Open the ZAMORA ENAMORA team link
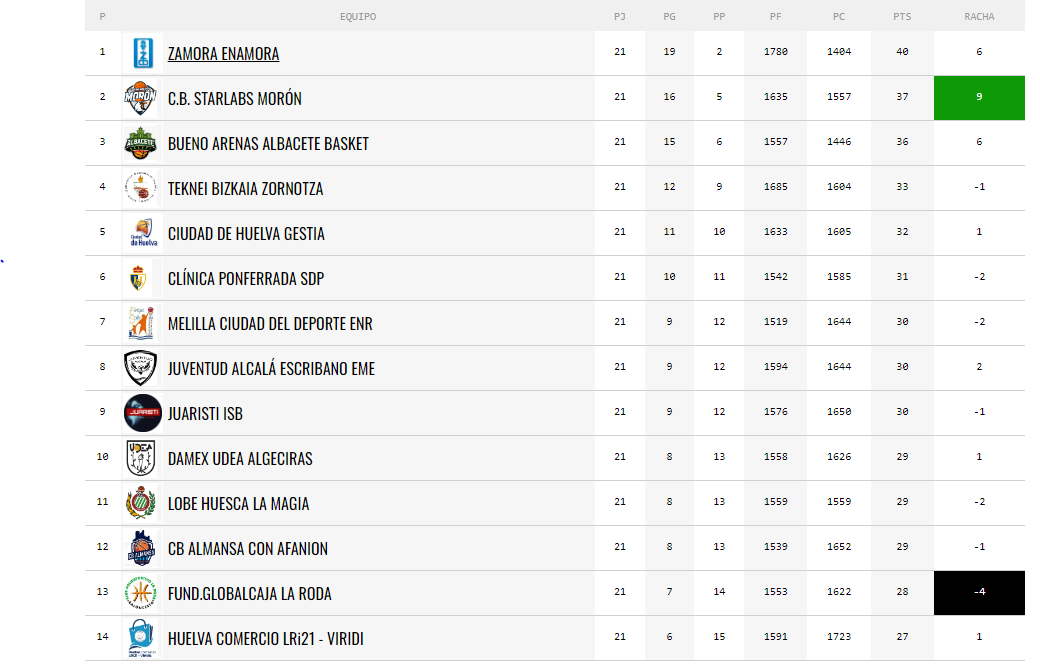 (x=224, y=54)
